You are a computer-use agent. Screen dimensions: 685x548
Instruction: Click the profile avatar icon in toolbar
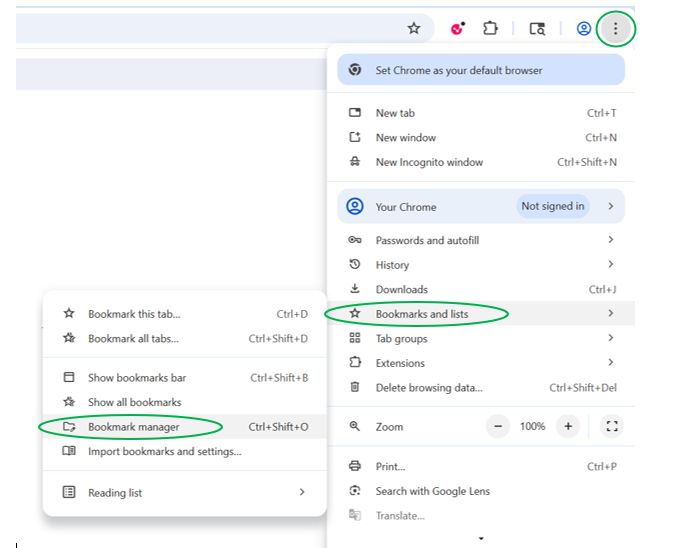tap(583, 29)
